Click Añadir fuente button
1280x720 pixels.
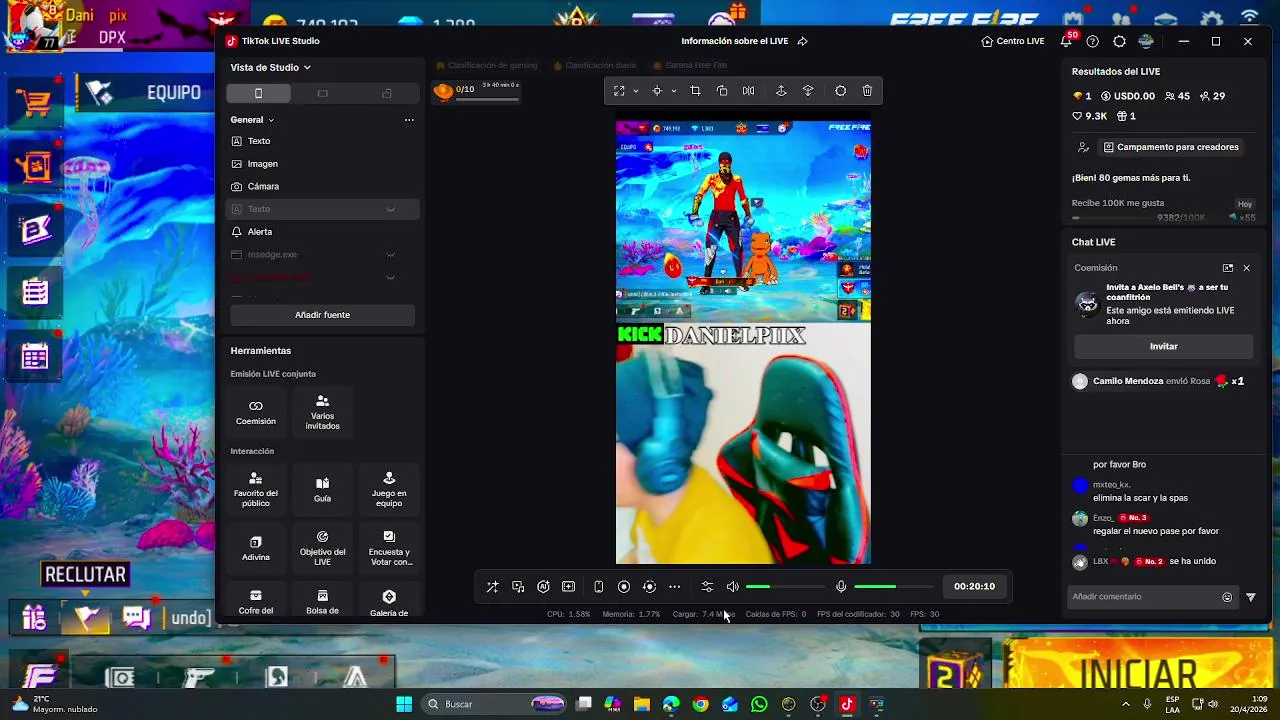click(x=322, y=315)
